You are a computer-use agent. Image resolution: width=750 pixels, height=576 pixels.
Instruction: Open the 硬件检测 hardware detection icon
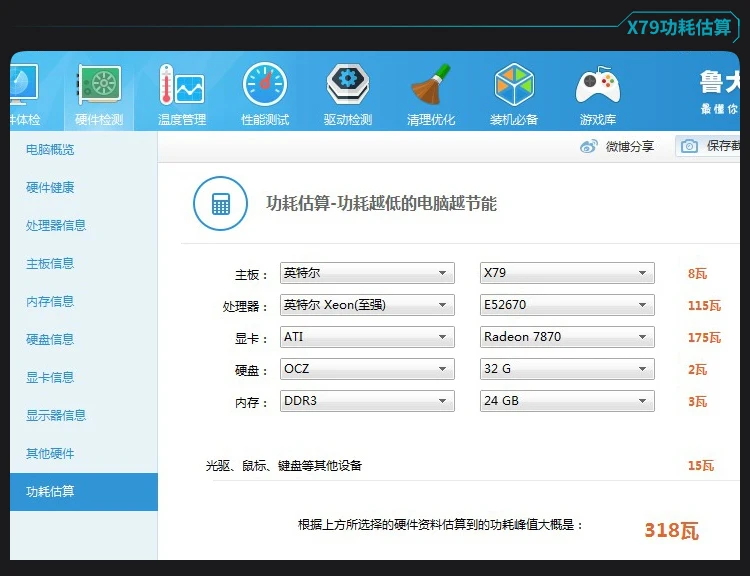(x=99, y=84)
